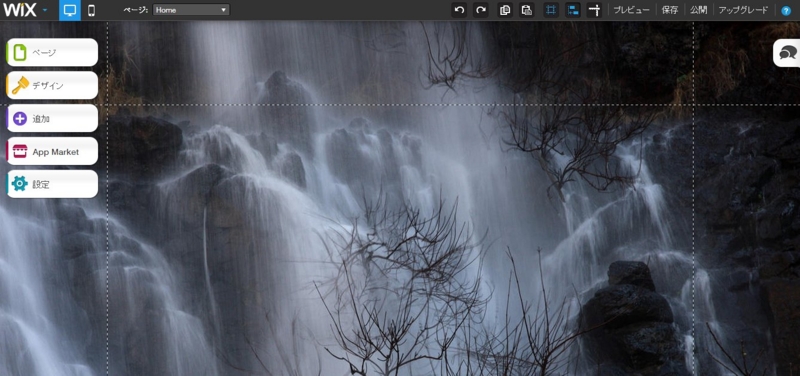Image resolution: width=800 pixels, height=376 pixels.
Task: Paste the copied element
Action: [527, 10]
